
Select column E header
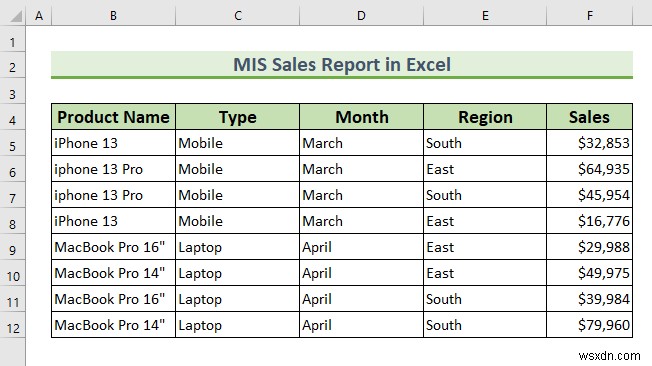[485, 16]
